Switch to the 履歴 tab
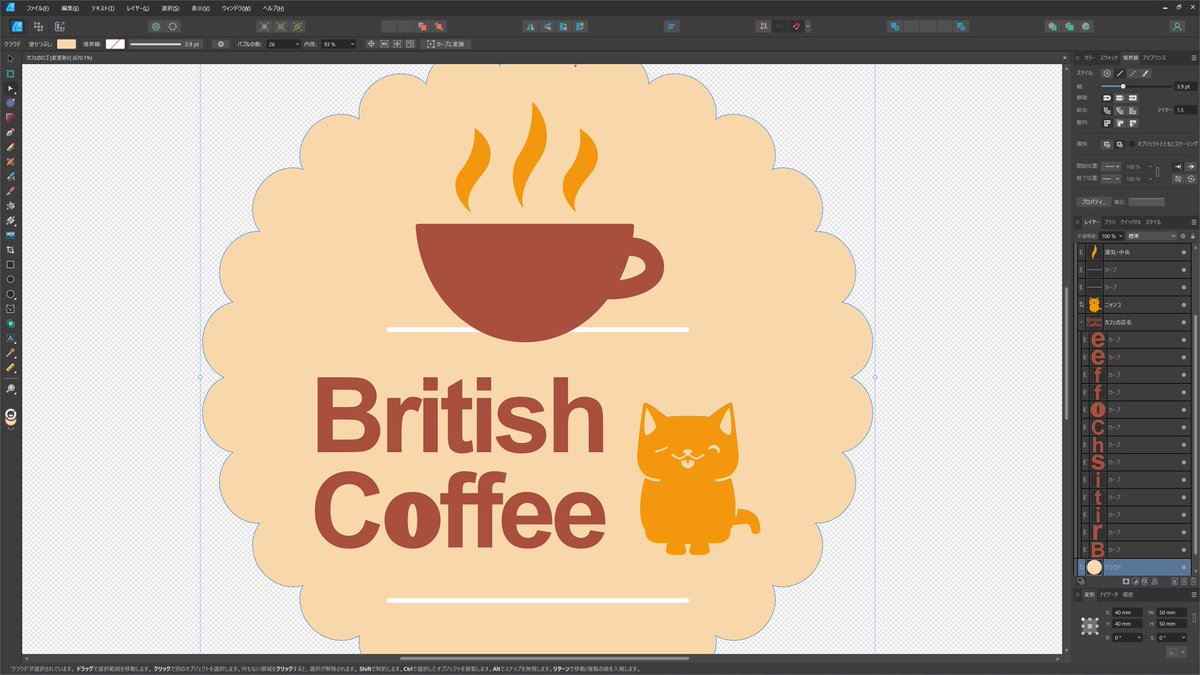Image resolution: width=1200 pixels, height=675 pixels. coord(1128,595)
